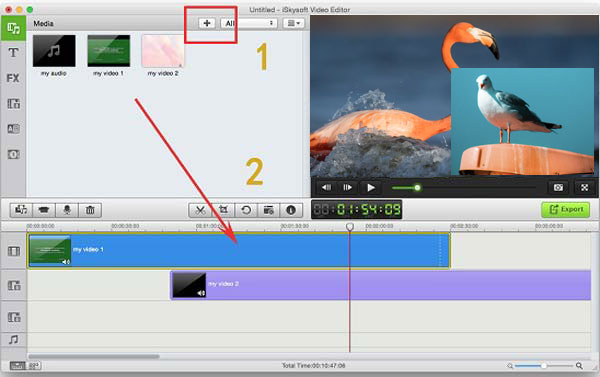Image resolution: width=600 pixels, height=377 pixels.
Task: Toggle audio on my video 2 clip
Action: point(201,293)
